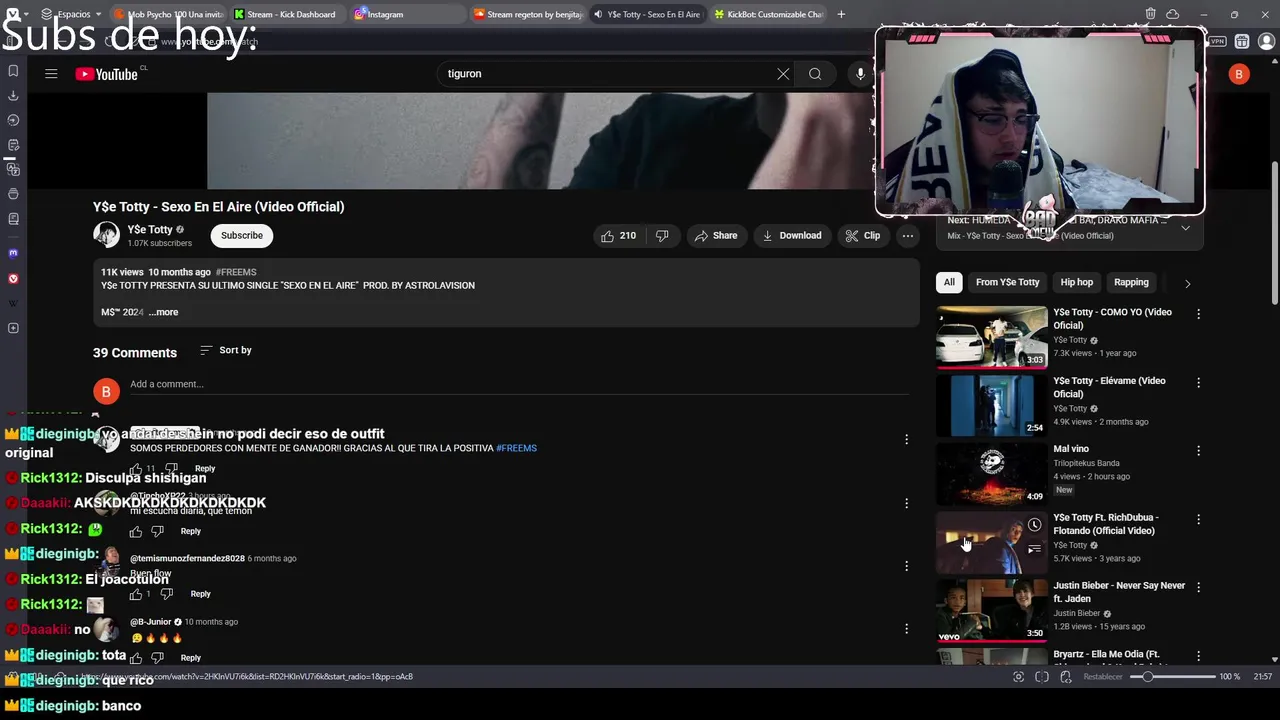Open options menu for Mal vino video
This screenshot has height=720, width=1280.
point(1198,451)
